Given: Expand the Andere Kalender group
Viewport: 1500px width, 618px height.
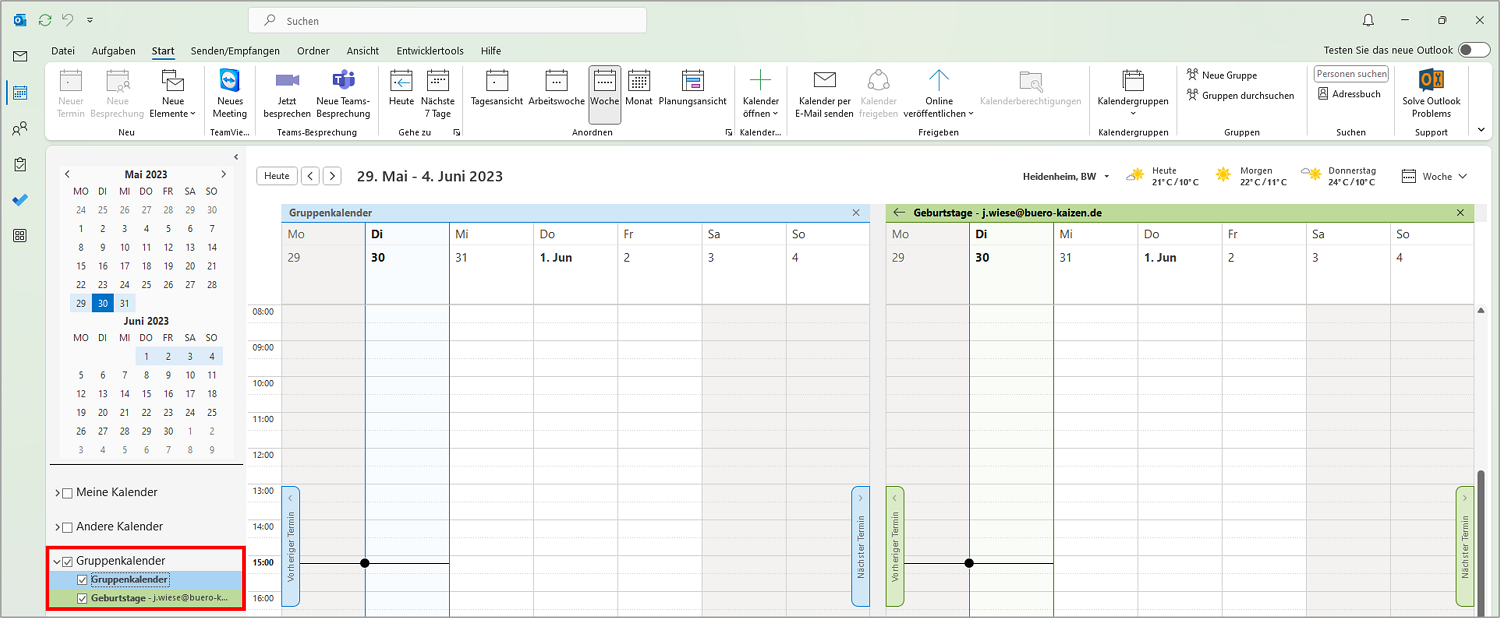Looking at the screenshot, I should 57,527.
